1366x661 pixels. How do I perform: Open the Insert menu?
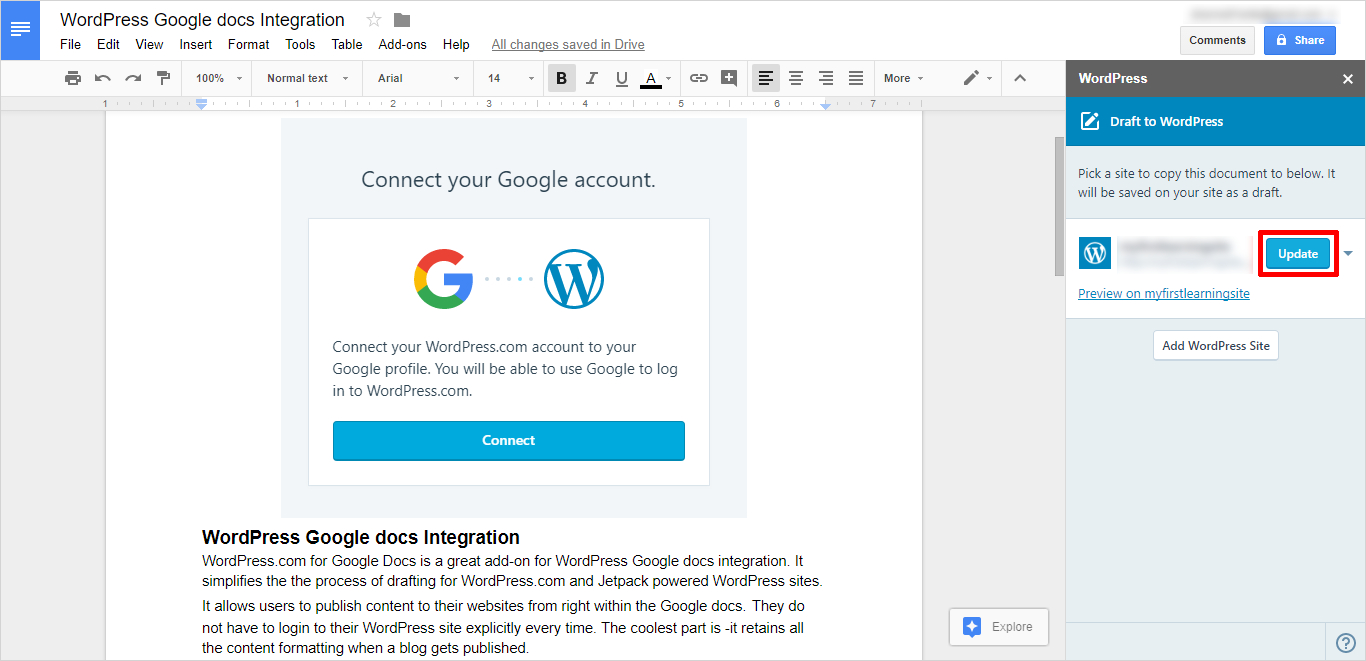pyautogui.click(x=196, y=44)
